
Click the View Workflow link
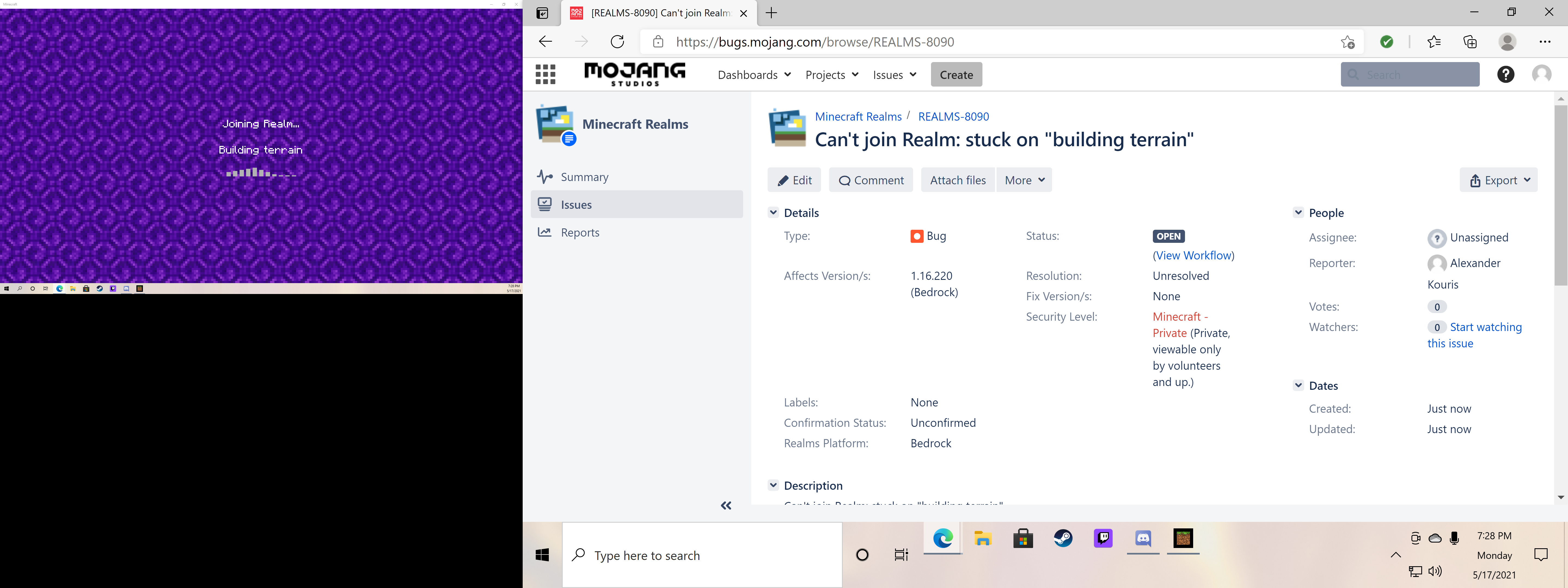pos(1193,256)
